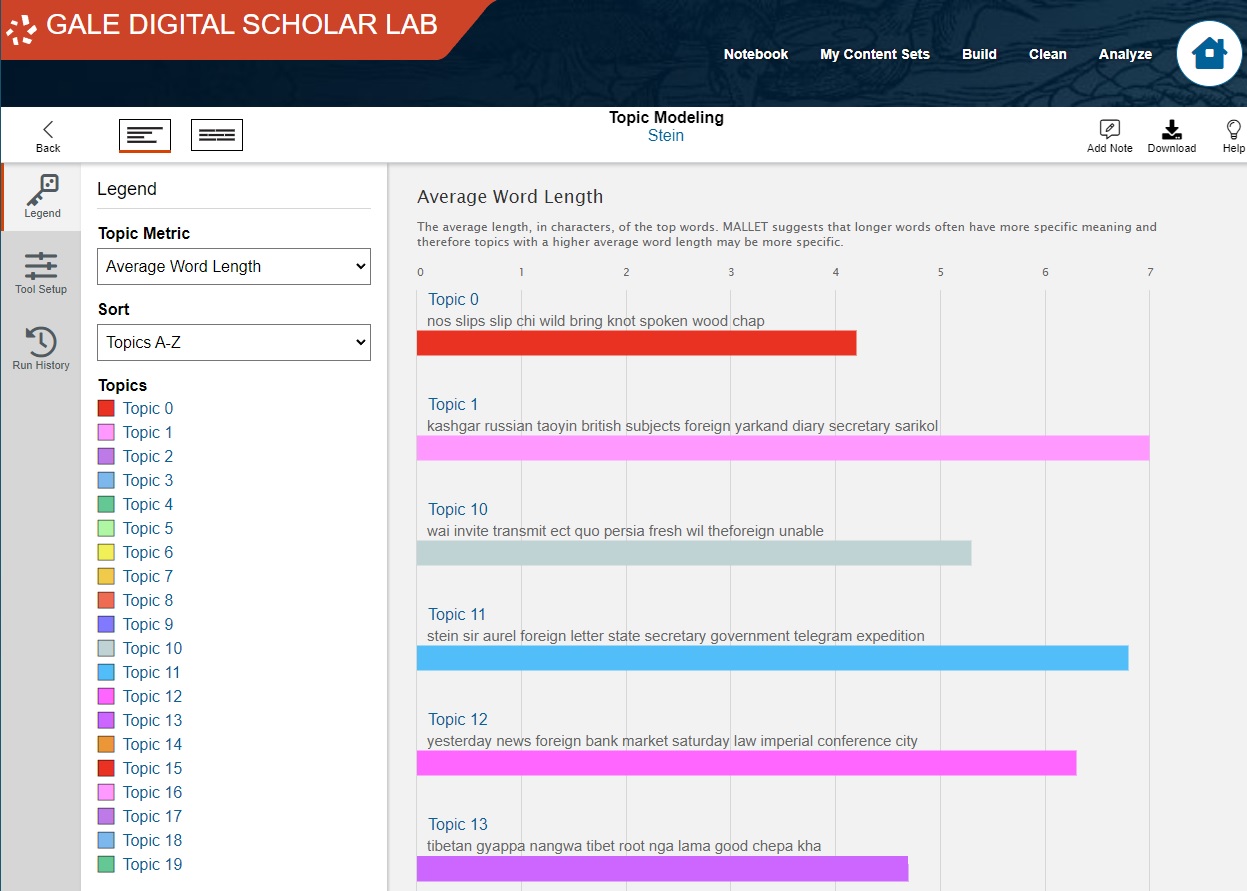Open Help with the lightbulb icon
This screenshot has width=1247, height=891.
click(x=1234, y=135)
